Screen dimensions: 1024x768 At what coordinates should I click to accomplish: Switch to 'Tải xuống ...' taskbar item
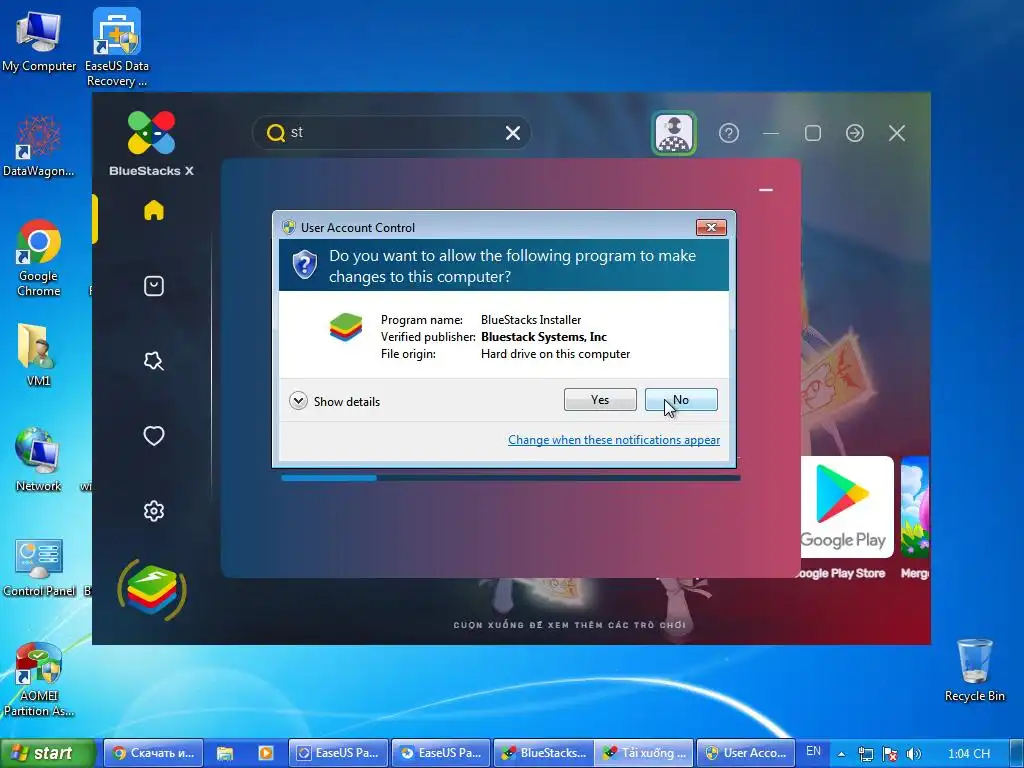645,753
